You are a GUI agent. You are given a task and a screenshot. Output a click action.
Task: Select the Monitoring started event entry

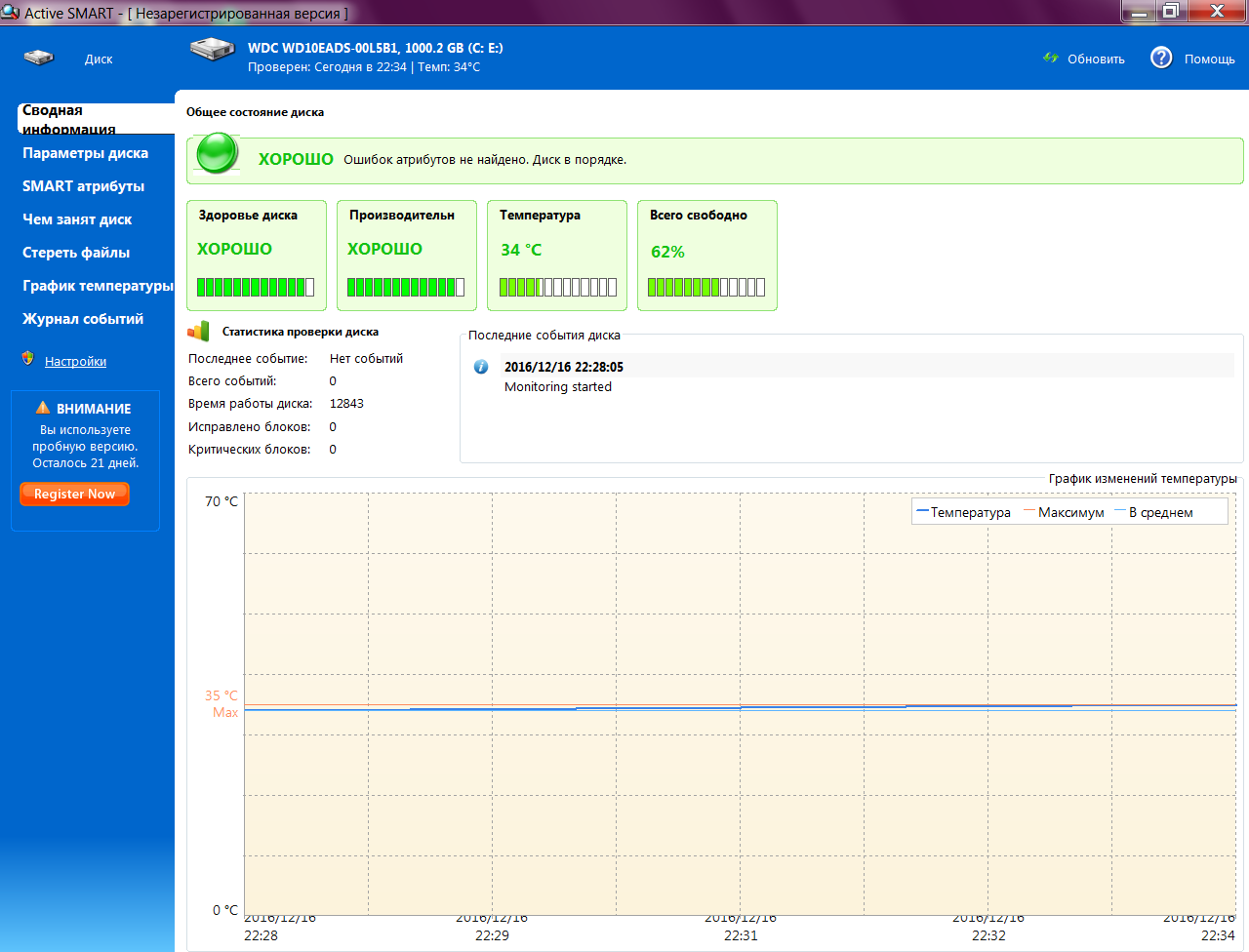coord(558,387)
